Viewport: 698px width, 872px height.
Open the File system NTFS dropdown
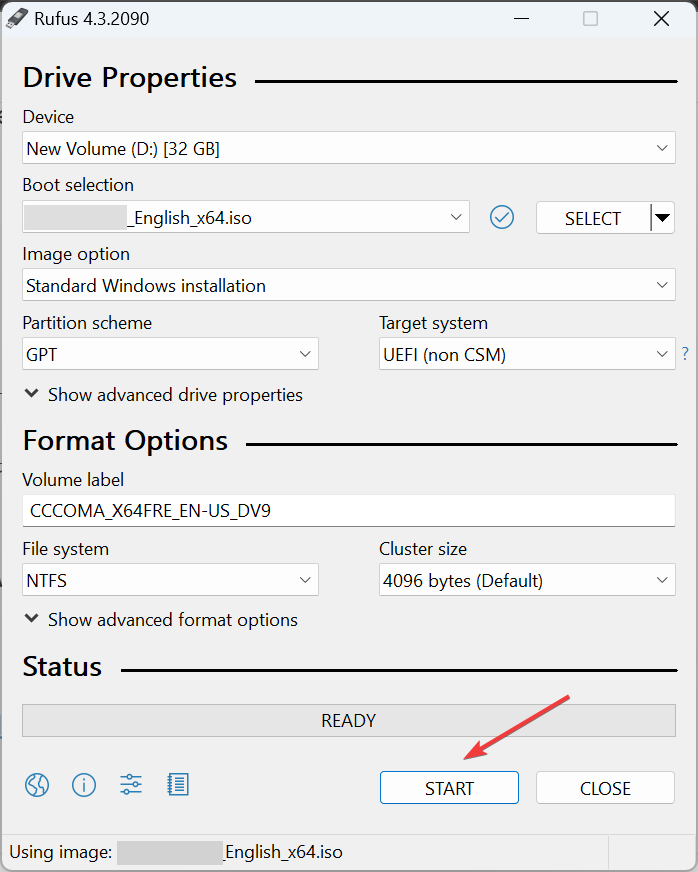tap(170, 580)
